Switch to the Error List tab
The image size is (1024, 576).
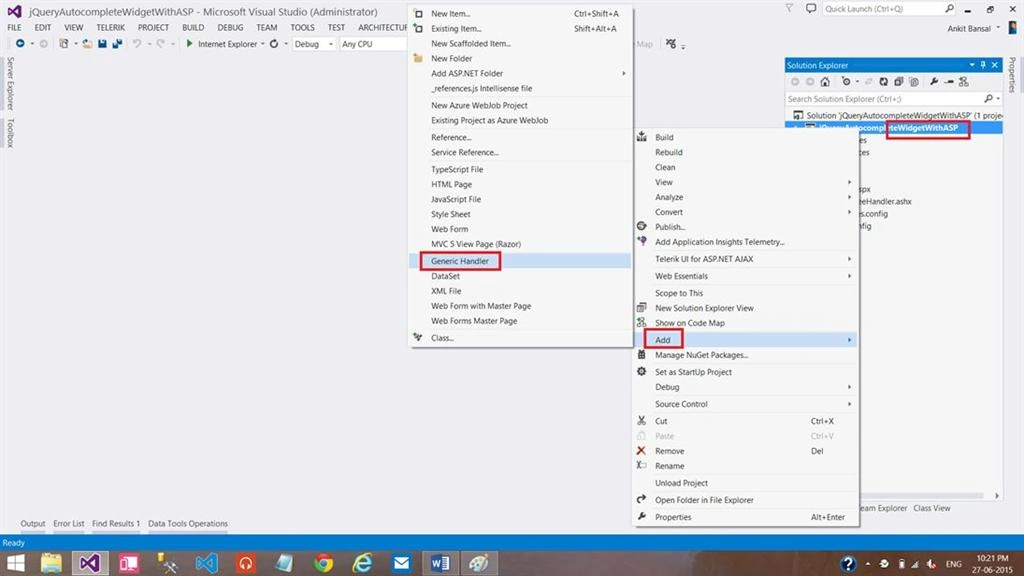69,523
